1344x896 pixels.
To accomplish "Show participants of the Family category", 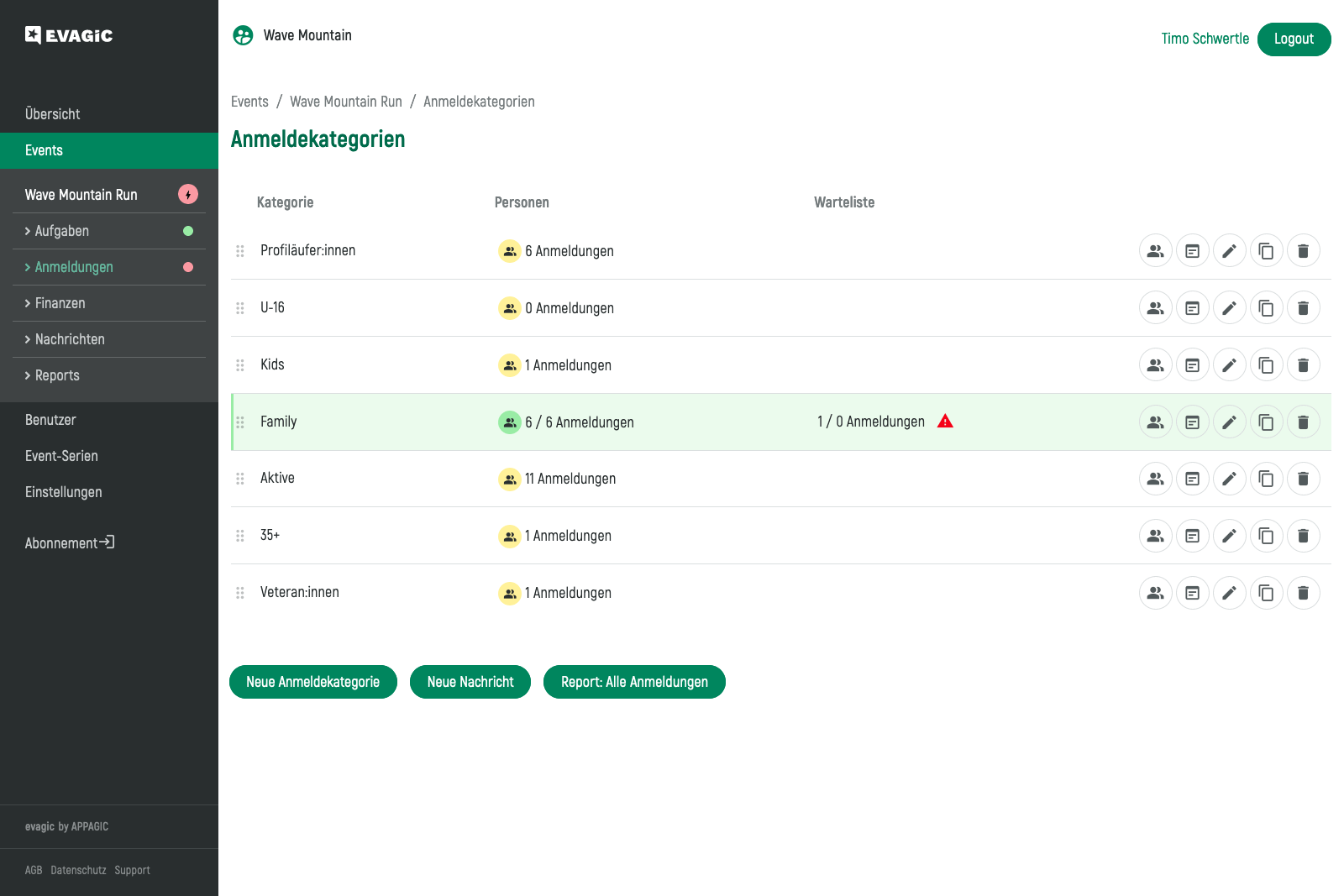I will (1155, 422).
